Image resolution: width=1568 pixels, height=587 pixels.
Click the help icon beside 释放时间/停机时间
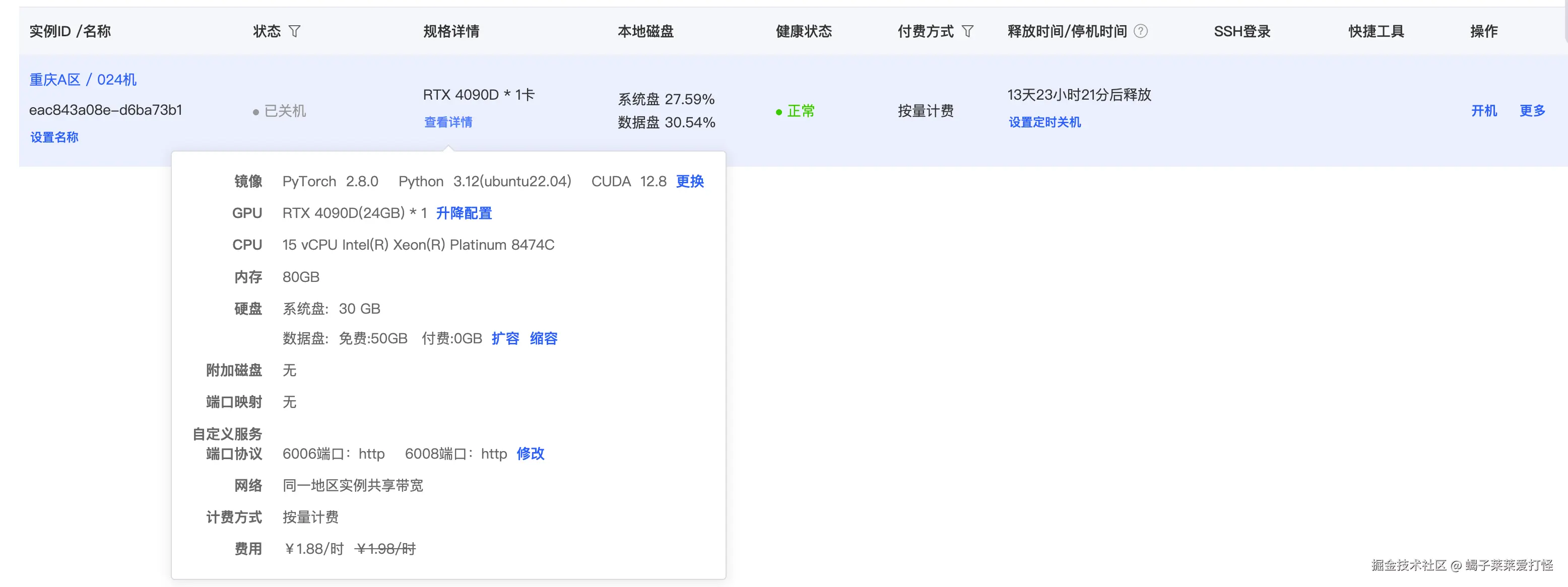[x=1141, y=31]
